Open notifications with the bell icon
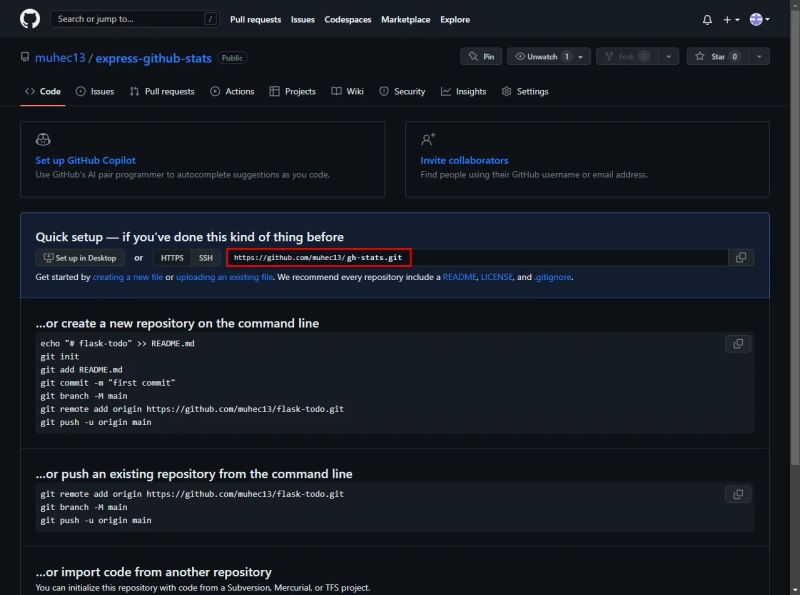Image resolution: width=800 pixels, height=595 pixels. (x=705, y=18)
